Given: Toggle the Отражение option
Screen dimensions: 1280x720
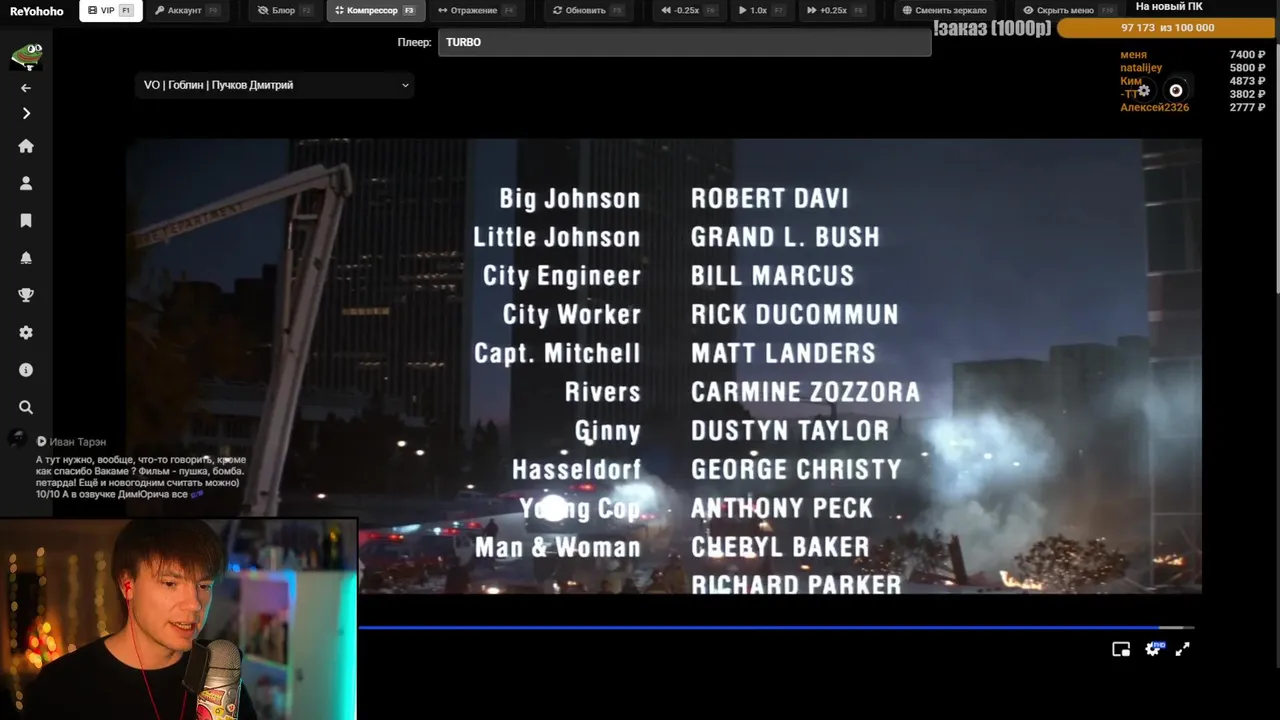Looking at the screenshot, I should (x=477, y=10).
